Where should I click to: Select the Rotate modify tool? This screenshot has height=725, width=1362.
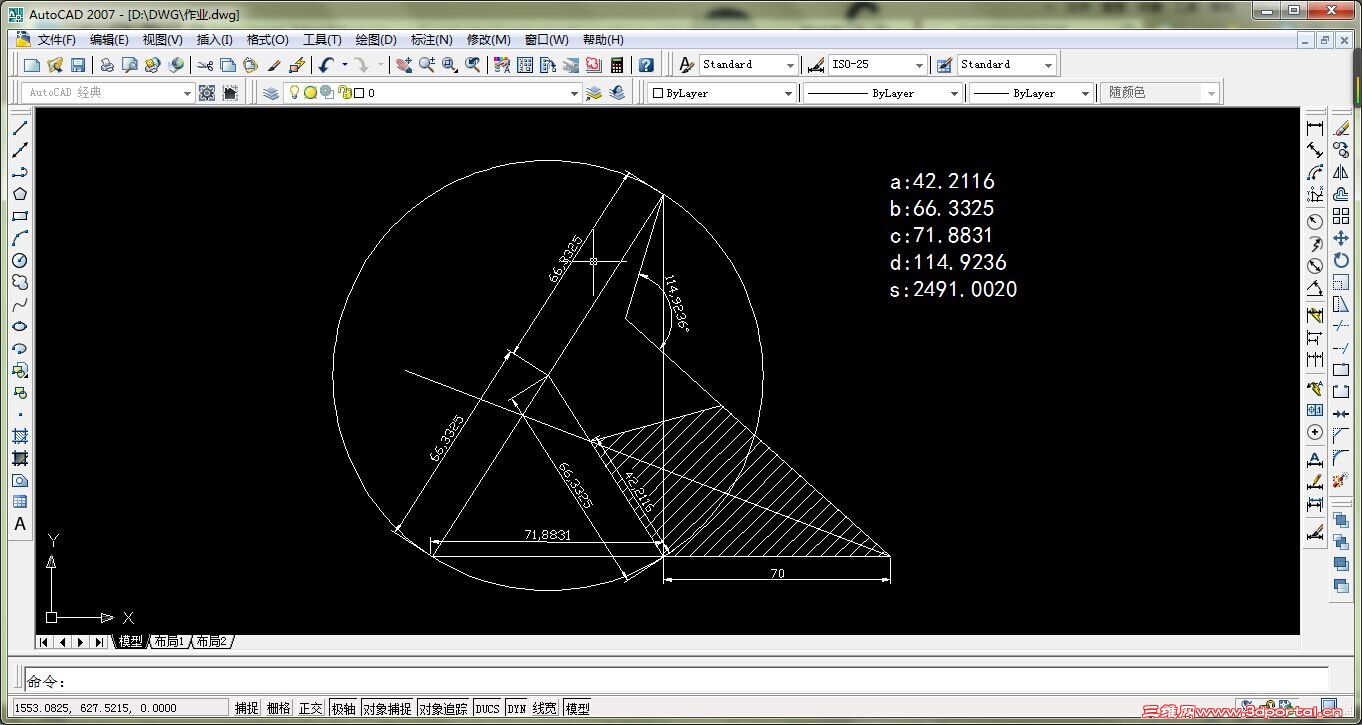[1341, 260]
